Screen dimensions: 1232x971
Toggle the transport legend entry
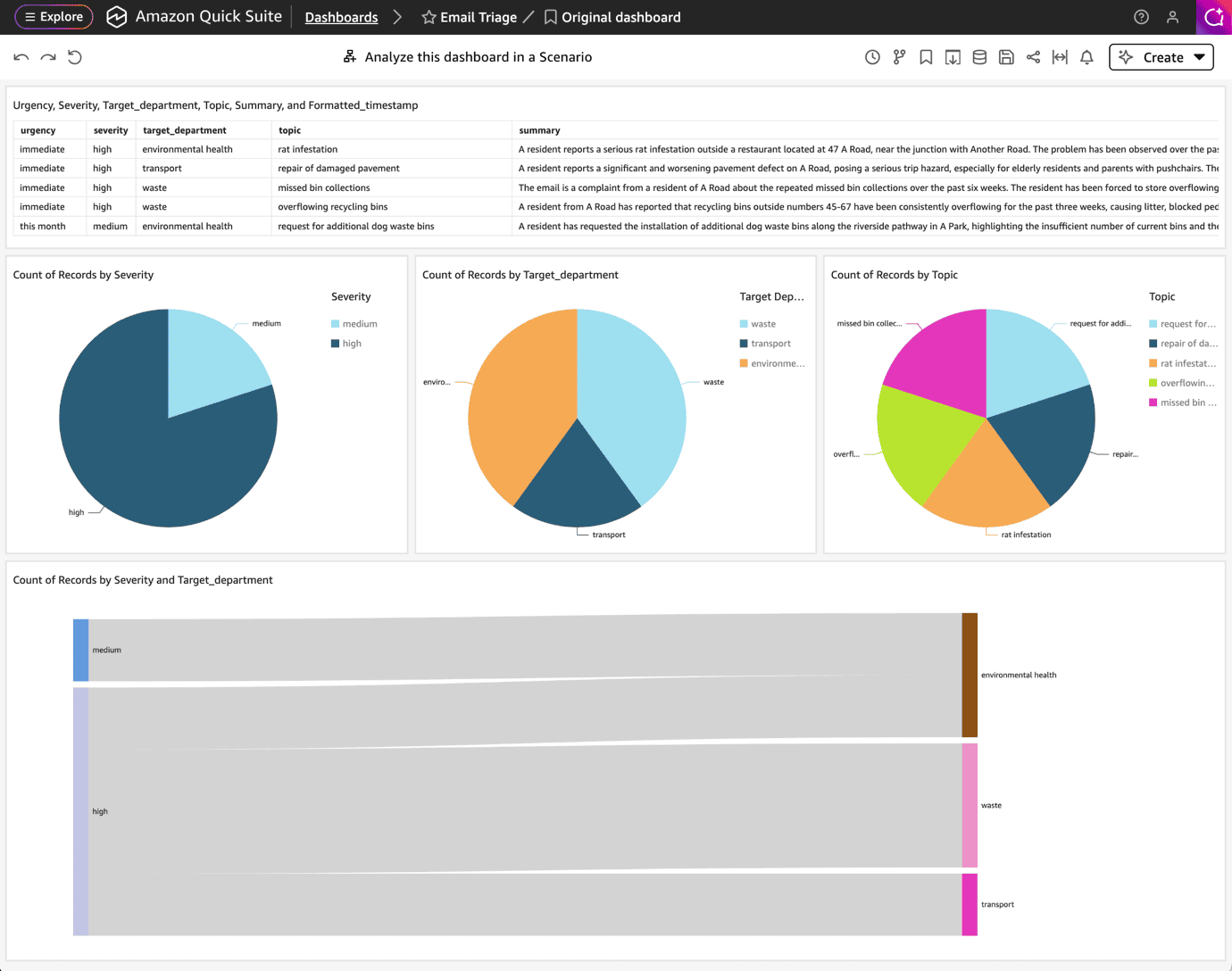(765, 344)
